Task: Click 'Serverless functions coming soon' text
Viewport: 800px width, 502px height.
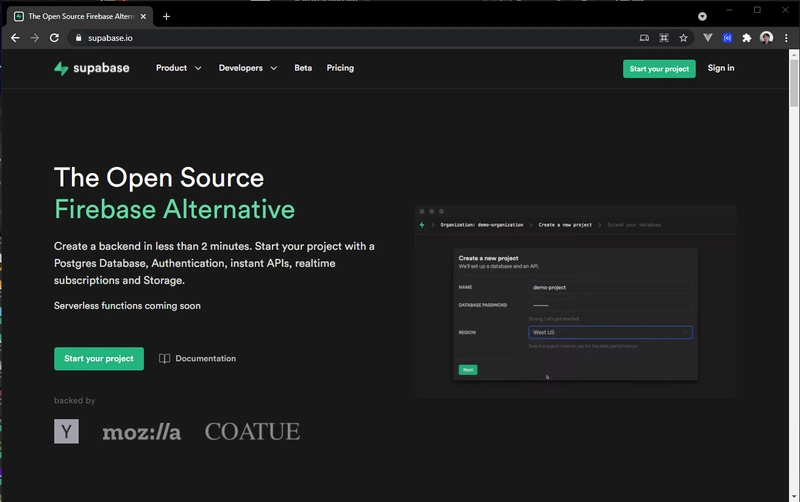Action: (127, 306)
